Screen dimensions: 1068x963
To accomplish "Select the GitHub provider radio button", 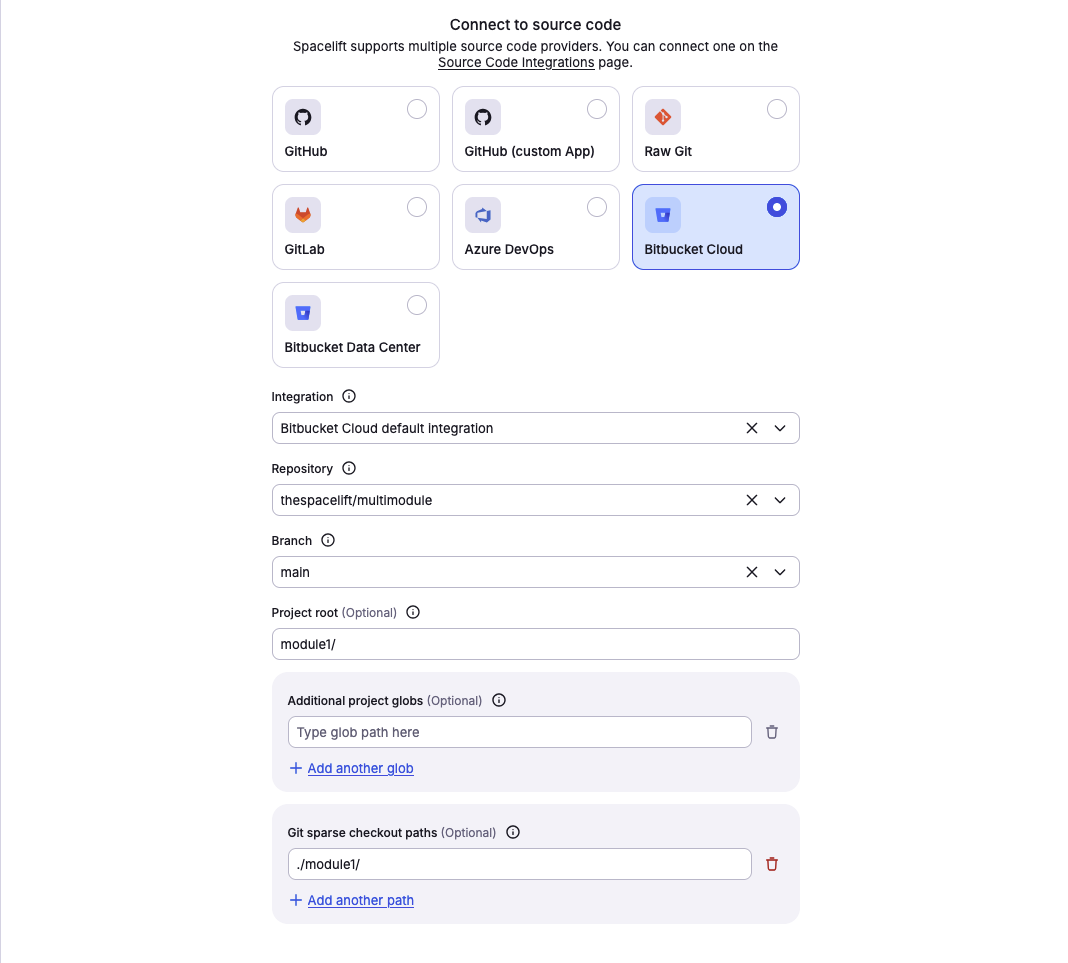I will (417, 109).
